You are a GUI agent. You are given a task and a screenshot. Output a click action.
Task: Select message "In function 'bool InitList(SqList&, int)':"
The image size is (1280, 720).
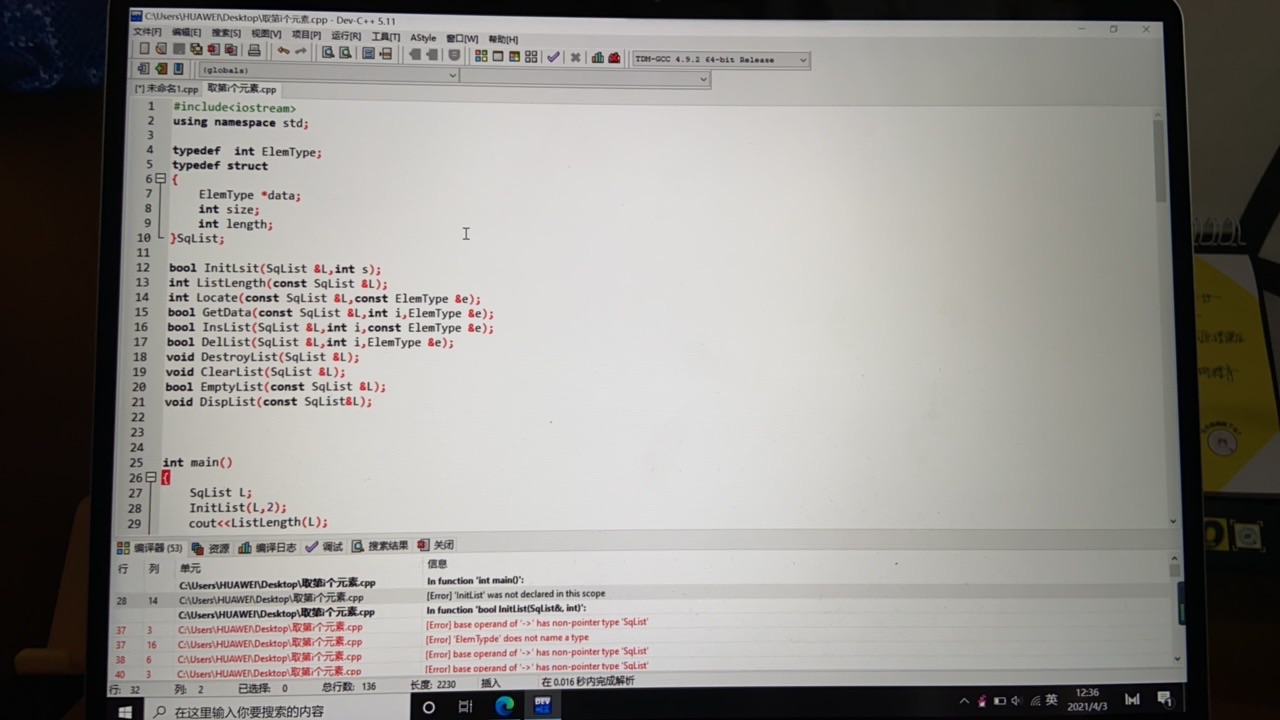506,609
